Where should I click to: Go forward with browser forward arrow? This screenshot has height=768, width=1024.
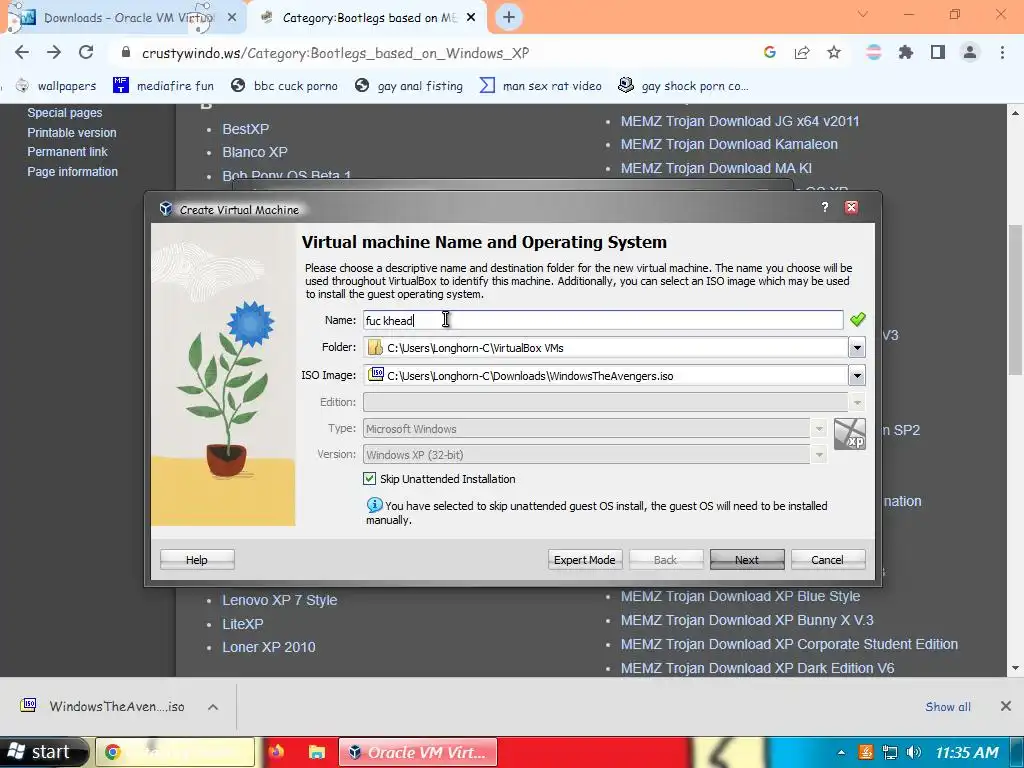coord(54,52)
